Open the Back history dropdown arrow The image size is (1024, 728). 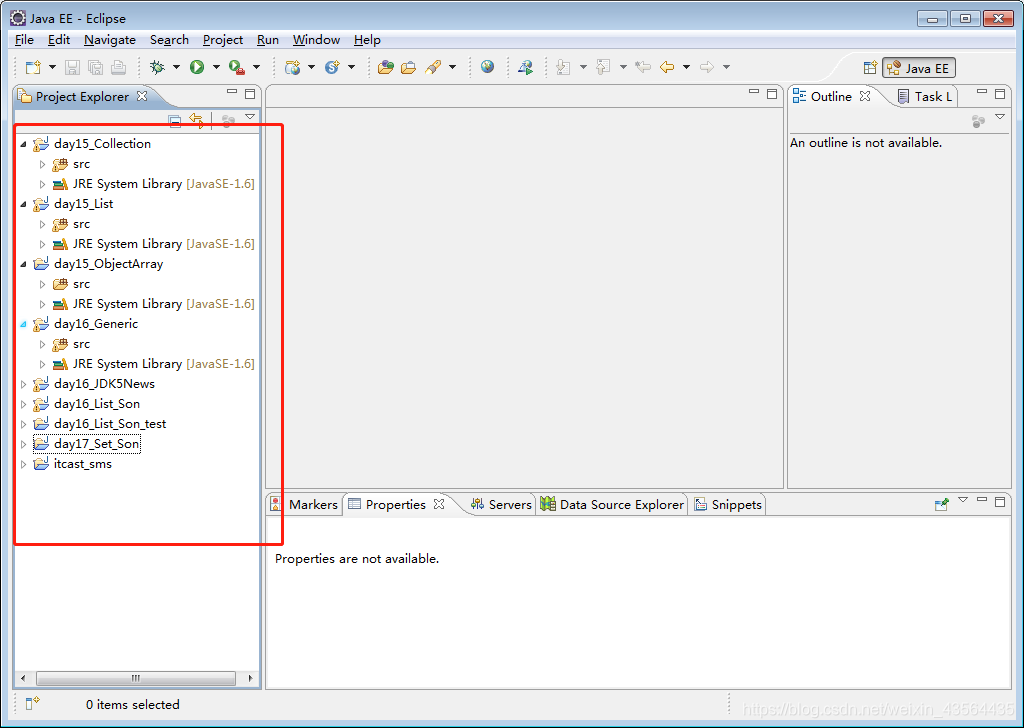click(x=686, y=67)
